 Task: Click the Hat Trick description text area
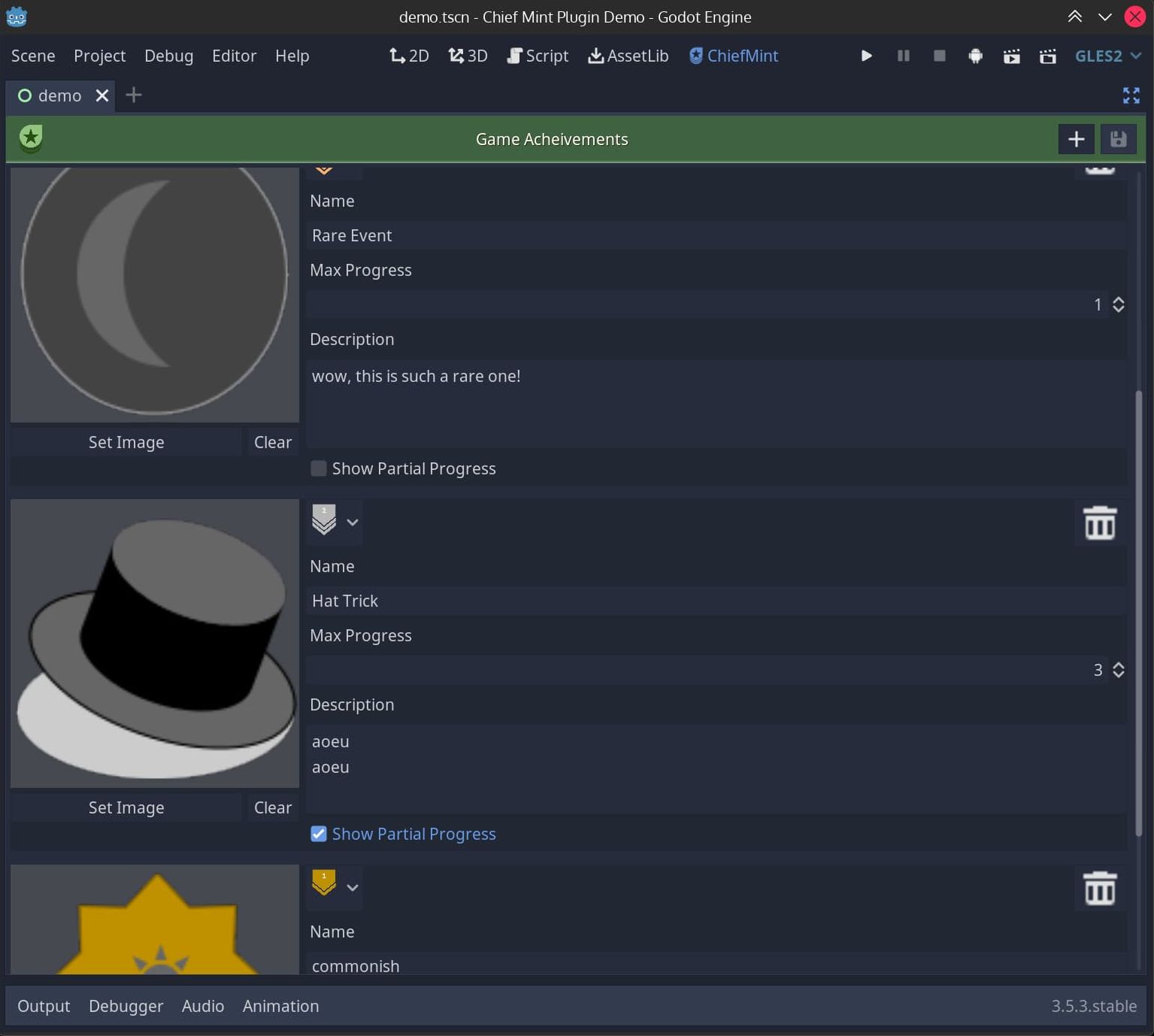click(x=716, y=768)
